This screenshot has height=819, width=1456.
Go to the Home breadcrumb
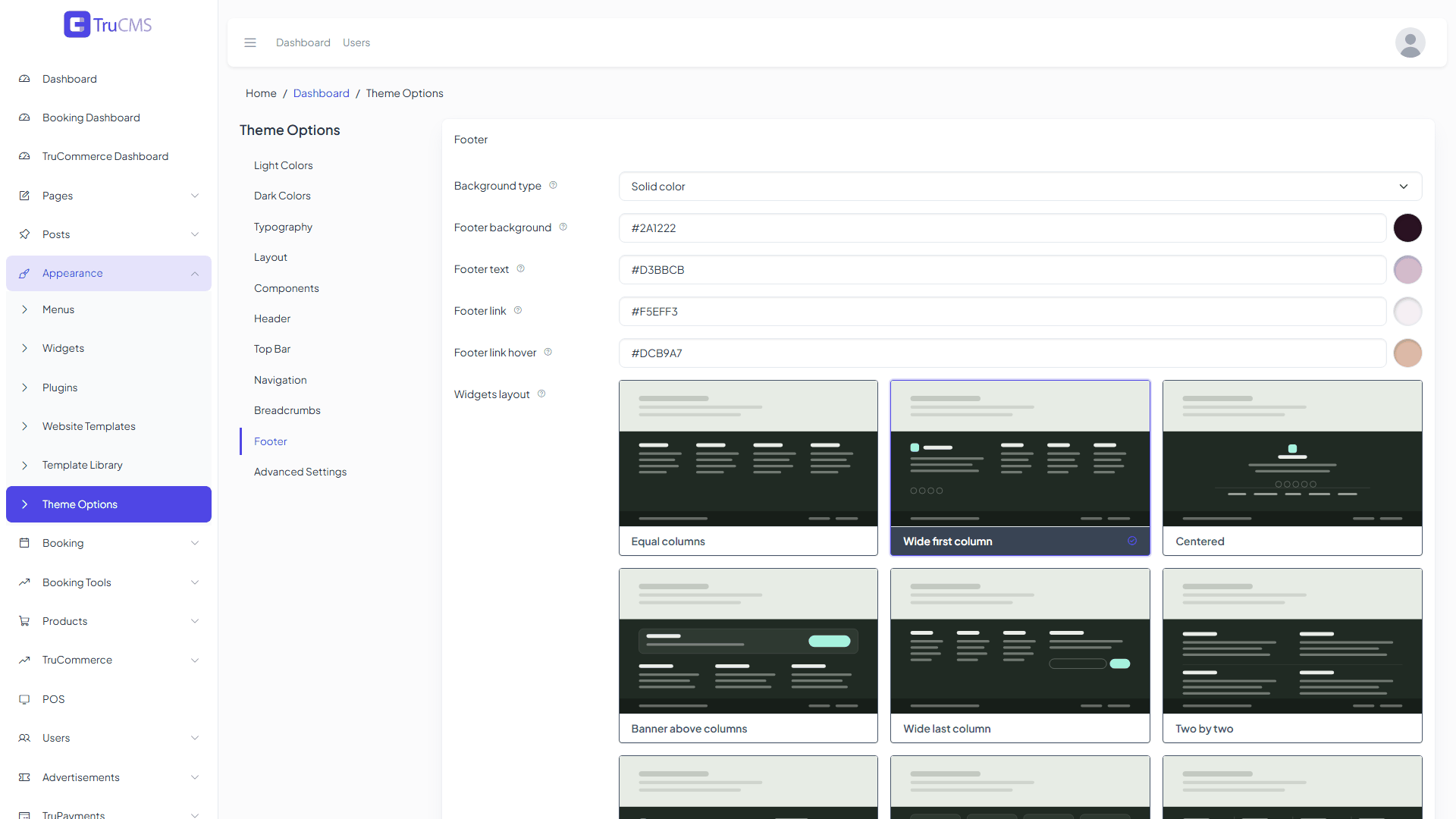click(x=261, y=93)
